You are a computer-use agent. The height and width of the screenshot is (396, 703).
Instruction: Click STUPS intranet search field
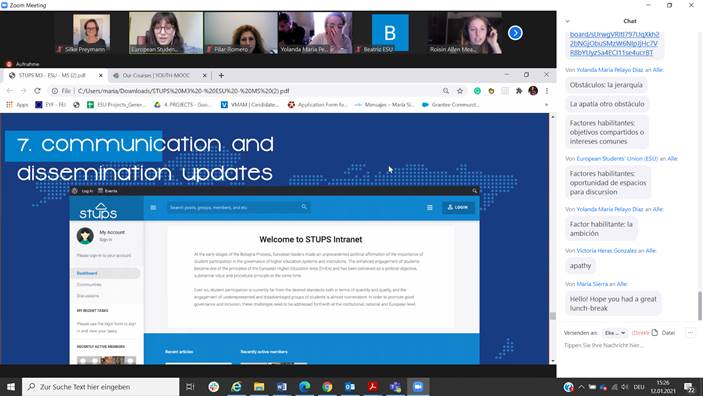pyautogui.click(x=238, y=207)
